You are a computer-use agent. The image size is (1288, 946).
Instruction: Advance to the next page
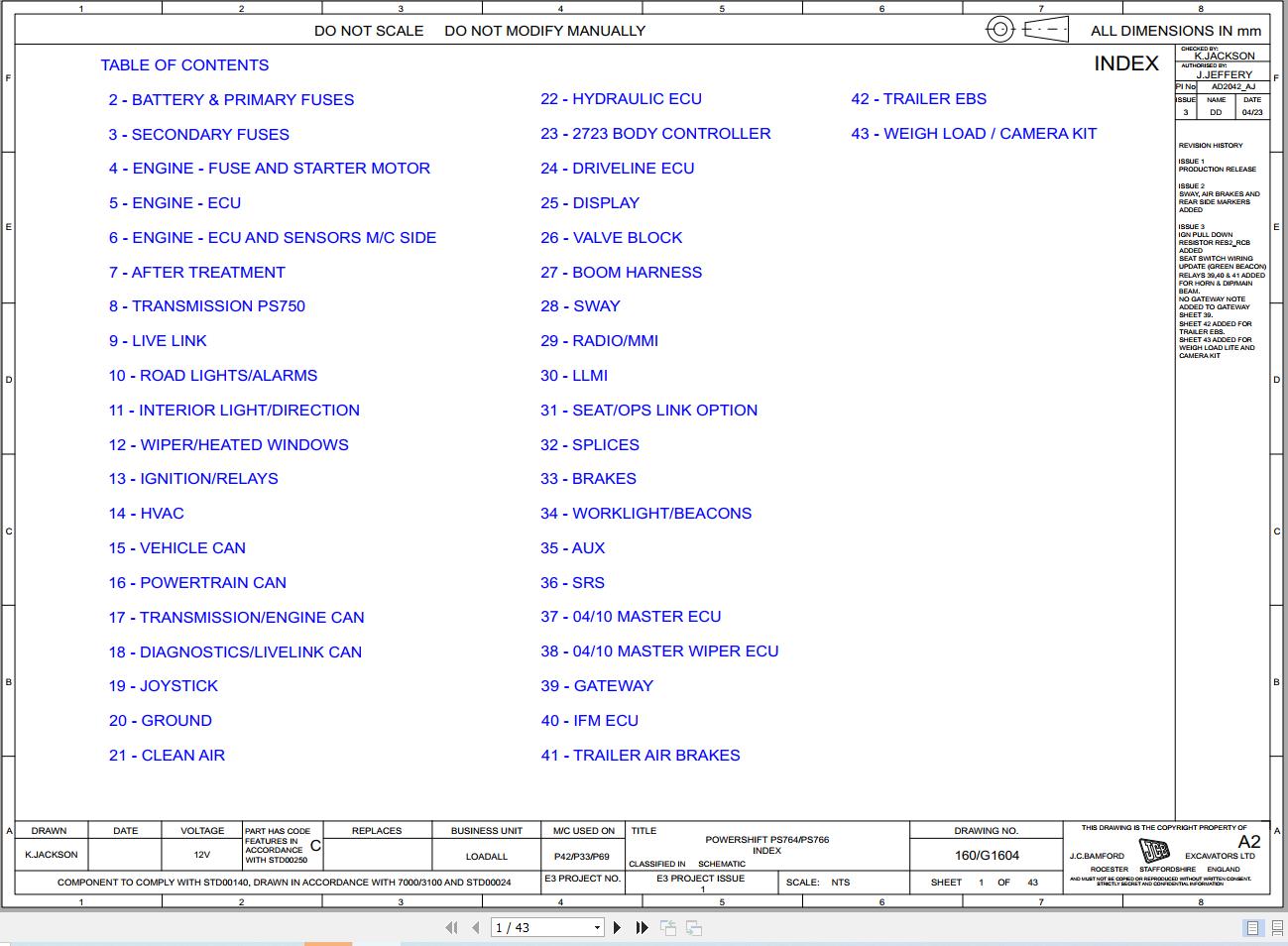[617, 927]
